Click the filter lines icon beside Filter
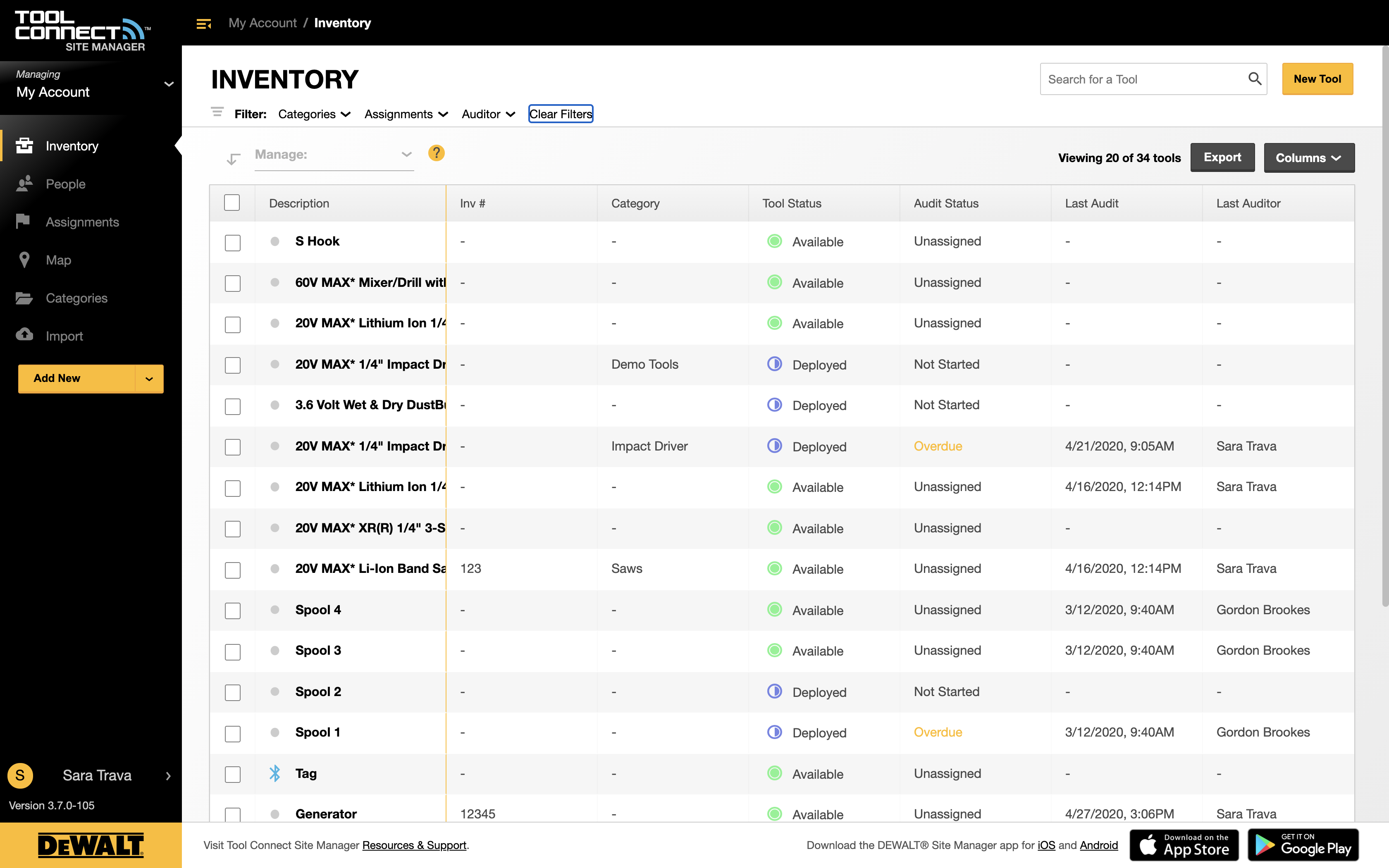The height and width of the screenshot is (868, 1389). pyautogui.click(x=217, y=112)
